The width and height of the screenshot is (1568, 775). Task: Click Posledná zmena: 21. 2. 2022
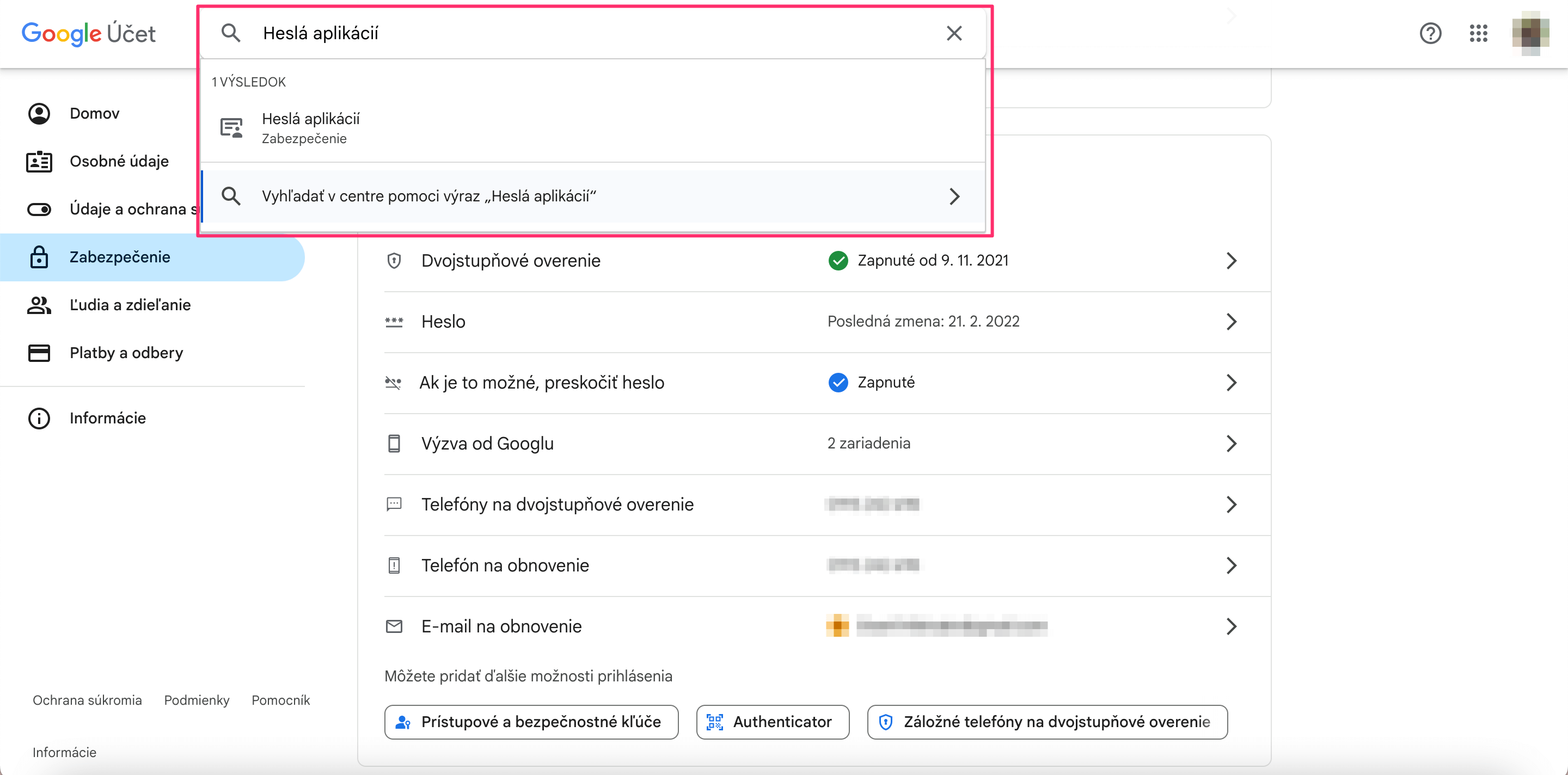point(923,321)
